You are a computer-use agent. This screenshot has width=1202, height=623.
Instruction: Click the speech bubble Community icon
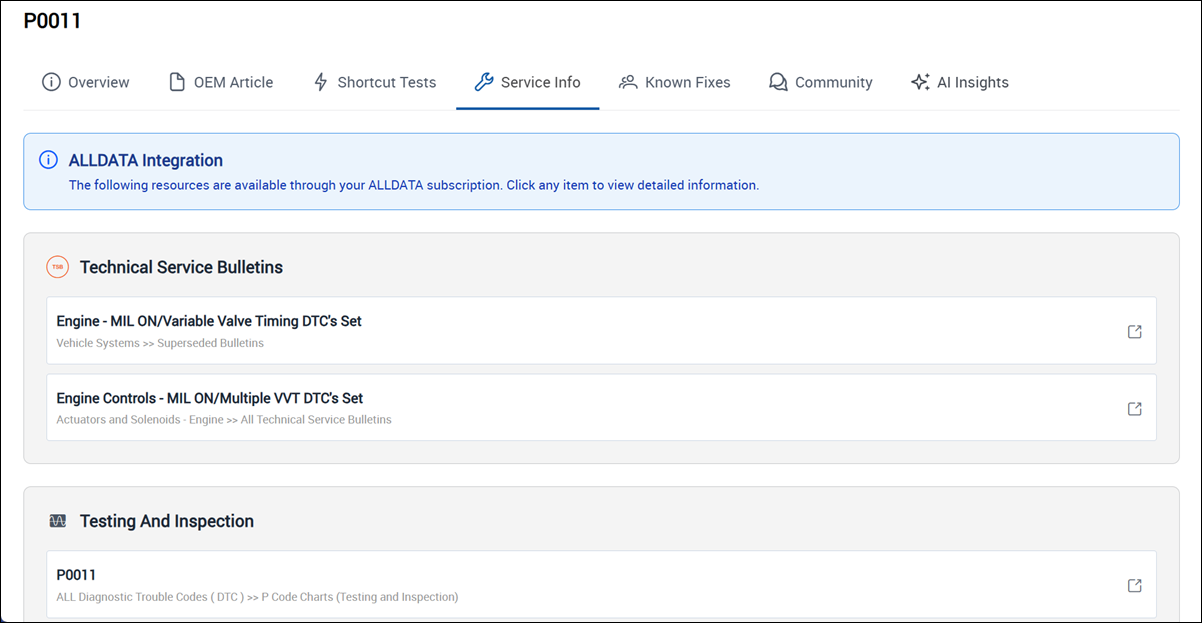click(778, 82)
